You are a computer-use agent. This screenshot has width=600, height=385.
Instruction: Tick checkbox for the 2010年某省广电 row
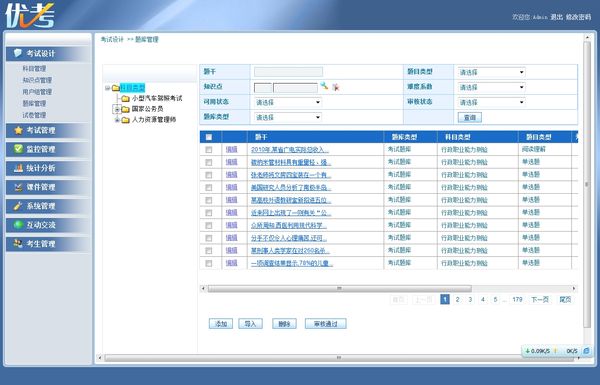click(x=209, y=150)
